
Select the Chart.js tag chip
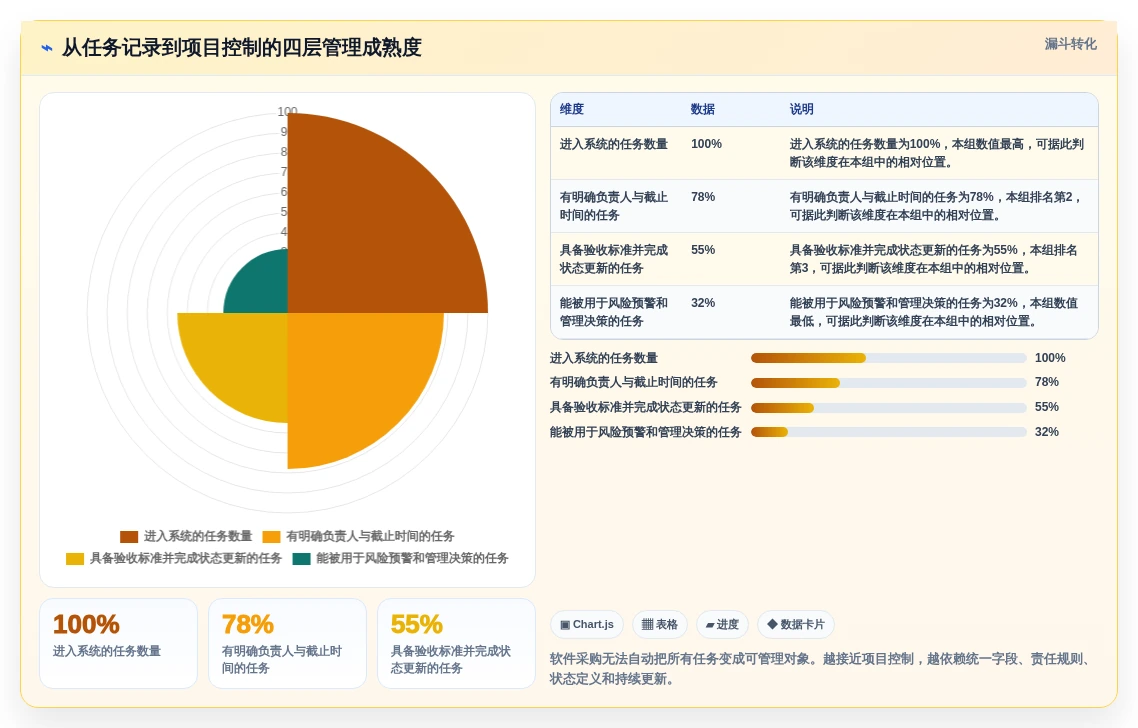click(586, 624)
